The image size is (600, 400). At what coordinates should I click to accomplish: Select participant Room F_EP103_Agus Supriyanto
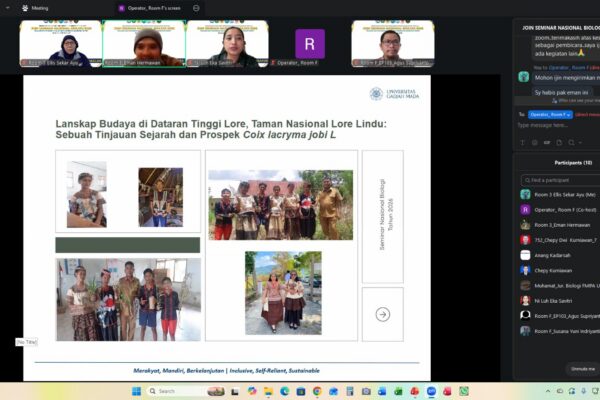[560, 316]
